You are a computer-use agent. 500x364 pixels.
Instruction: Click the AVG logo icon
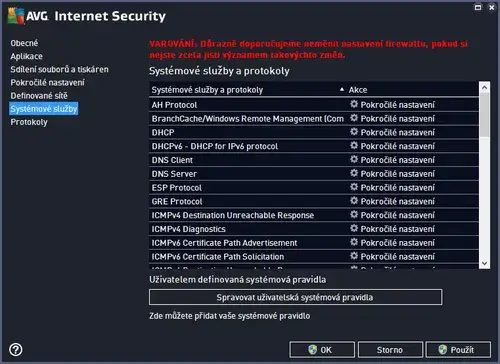click(16, 16)
